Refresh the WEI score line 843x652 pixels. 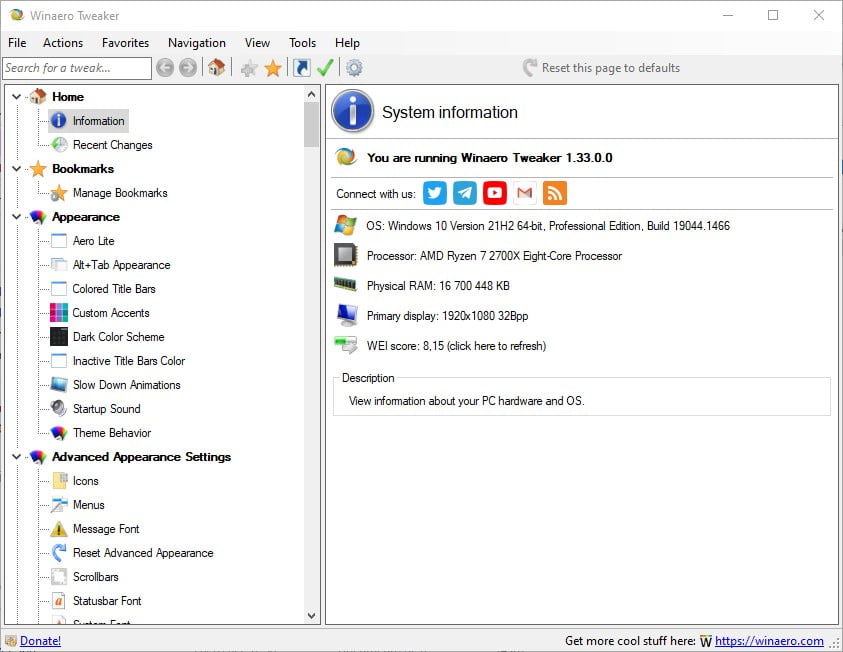click(456, 346)
